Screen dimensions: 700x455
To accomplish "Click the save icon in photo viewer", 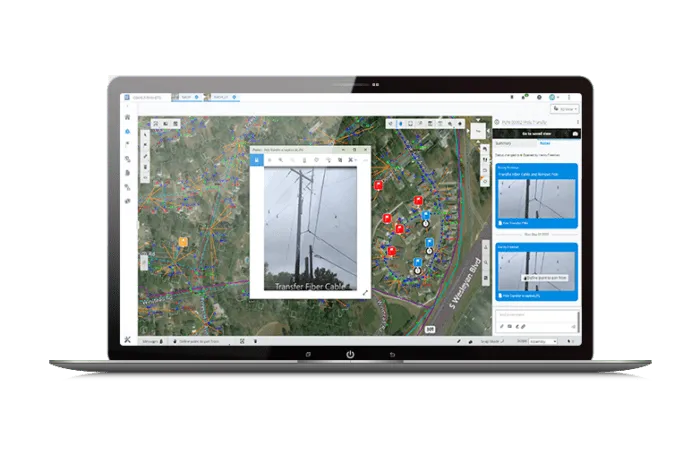I will [256, 159].
